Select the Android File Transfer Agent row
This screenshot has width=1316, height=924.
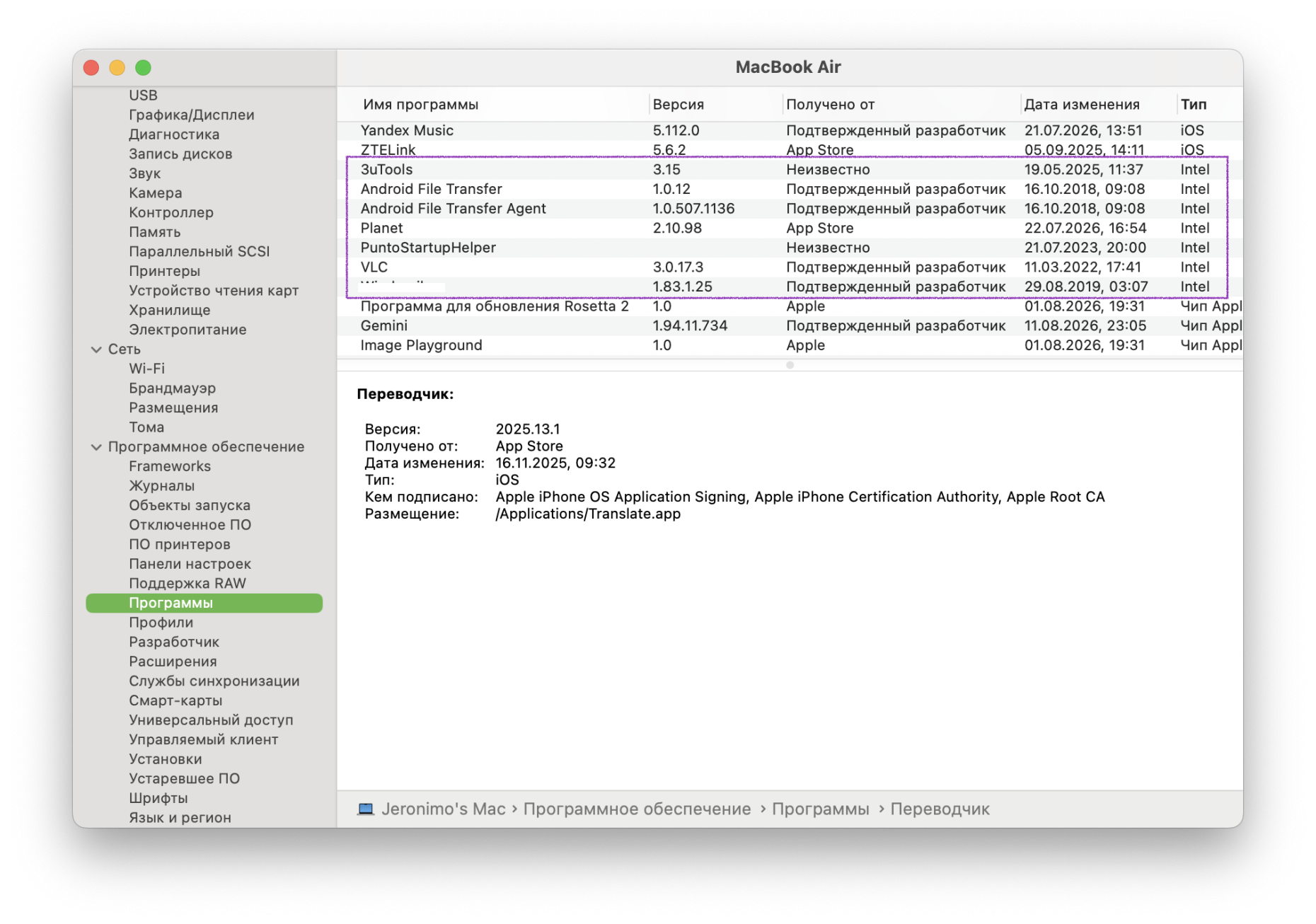point(790,209)
